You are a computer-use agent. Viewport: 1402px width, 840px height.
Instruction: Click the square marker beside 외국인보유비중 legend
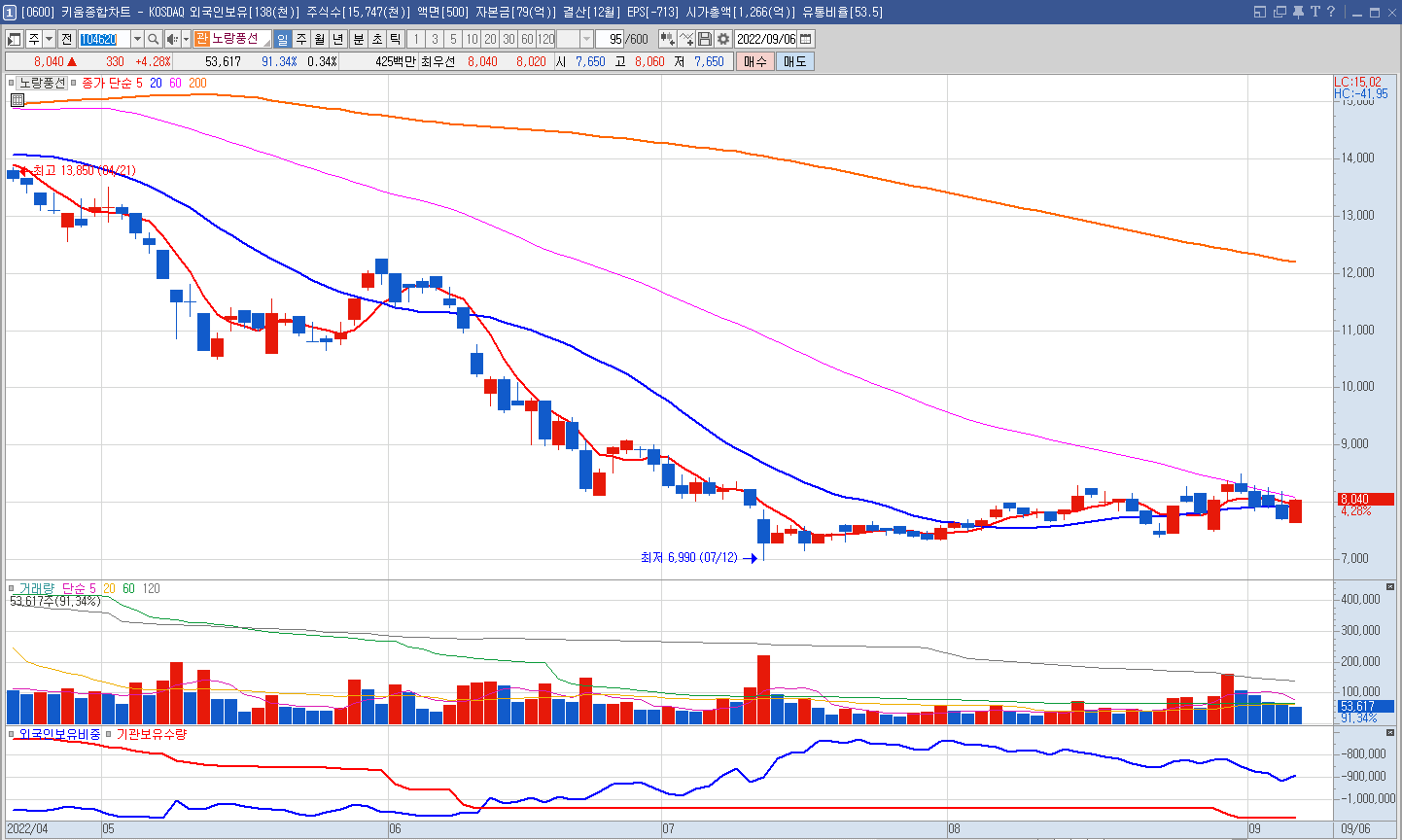(13, 734)
